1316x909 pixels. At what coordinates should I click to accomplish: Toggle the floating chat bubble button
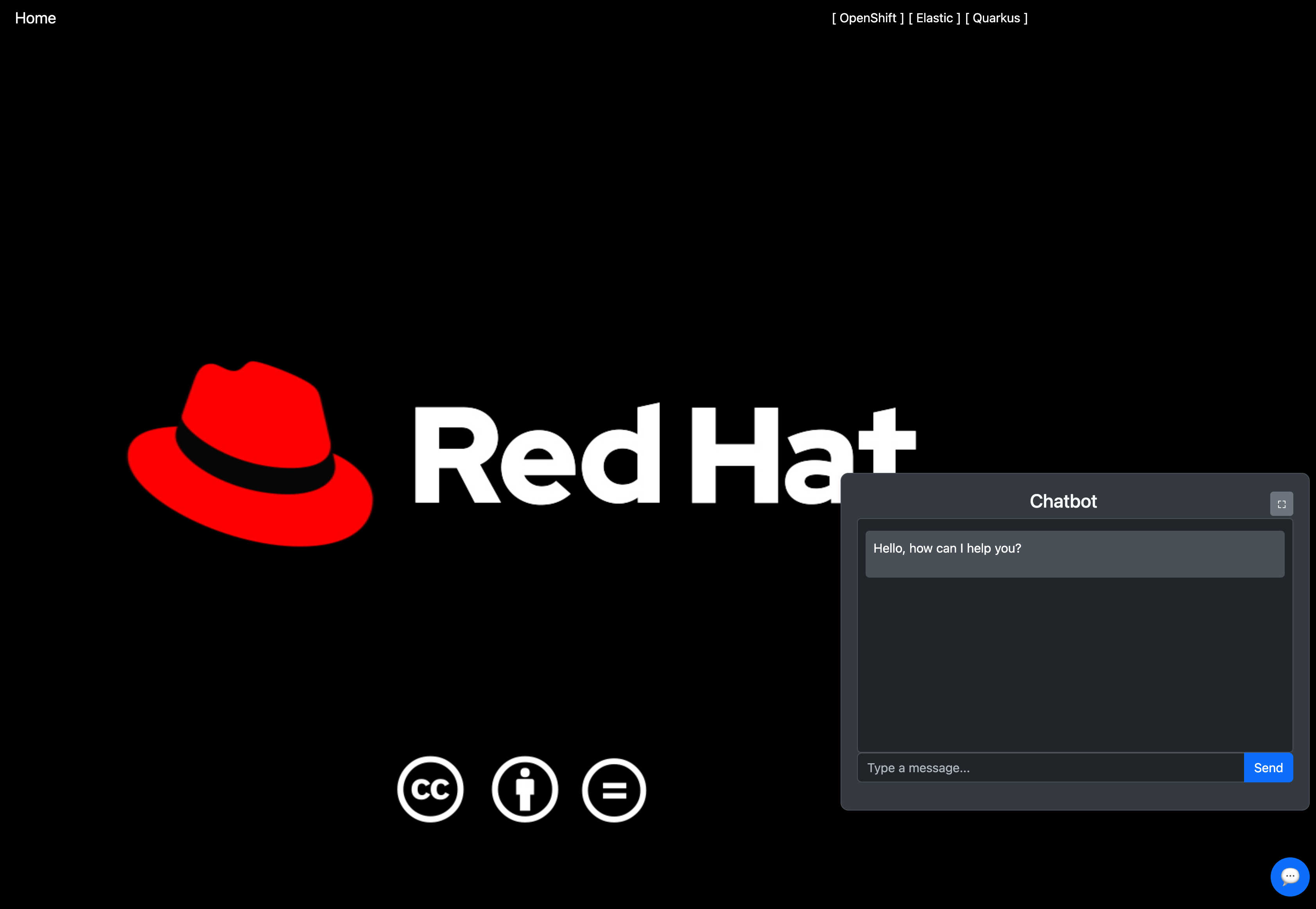tap(1290, 877)
